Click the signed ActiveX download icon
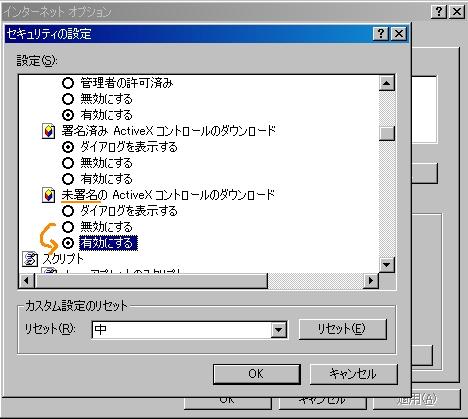Screen dimensions: 468x419 click(x=49, y=131)
